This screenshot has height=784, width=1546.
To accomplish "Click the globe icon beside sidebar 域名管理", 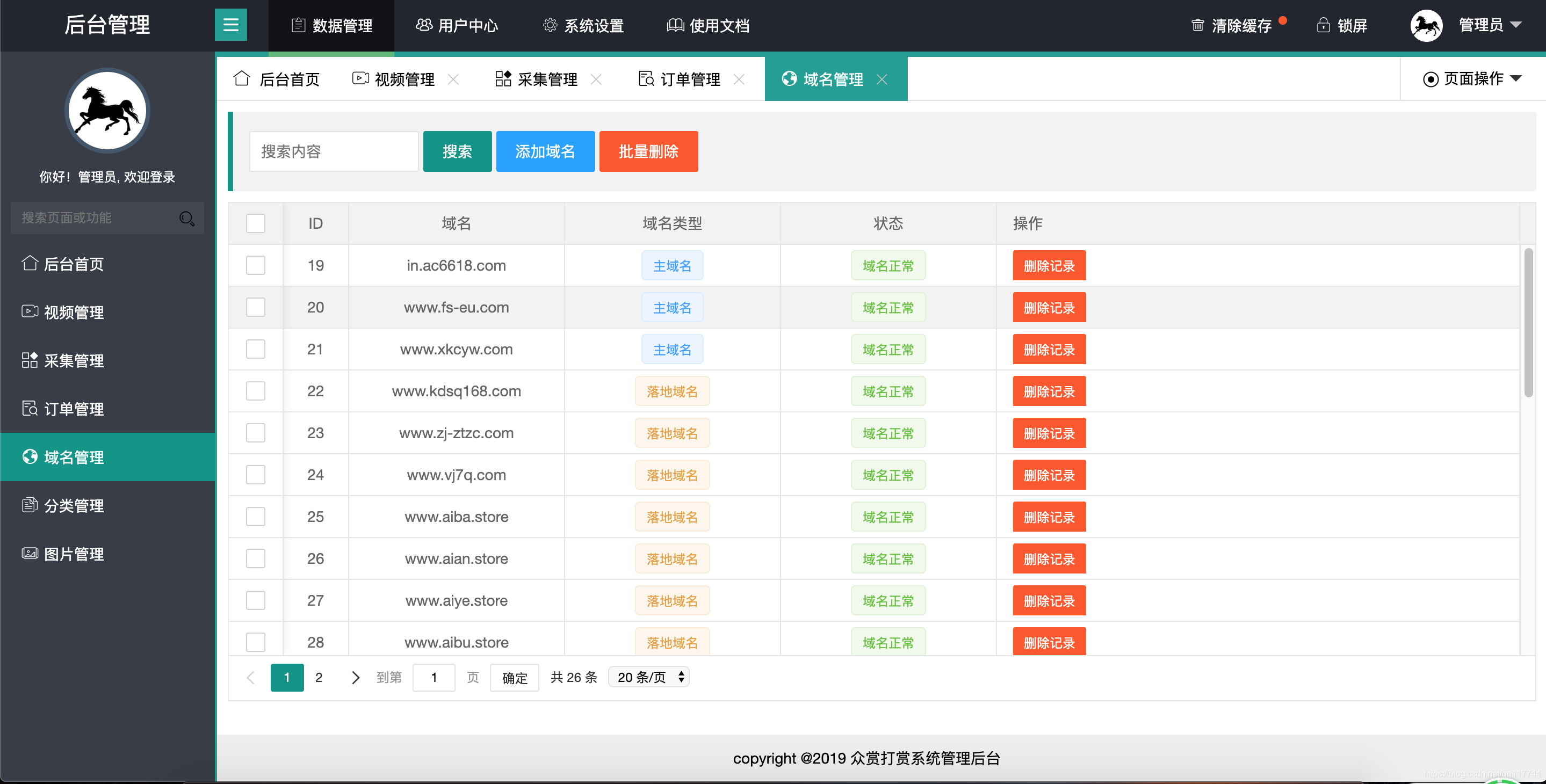I will [x=30, y=456].
